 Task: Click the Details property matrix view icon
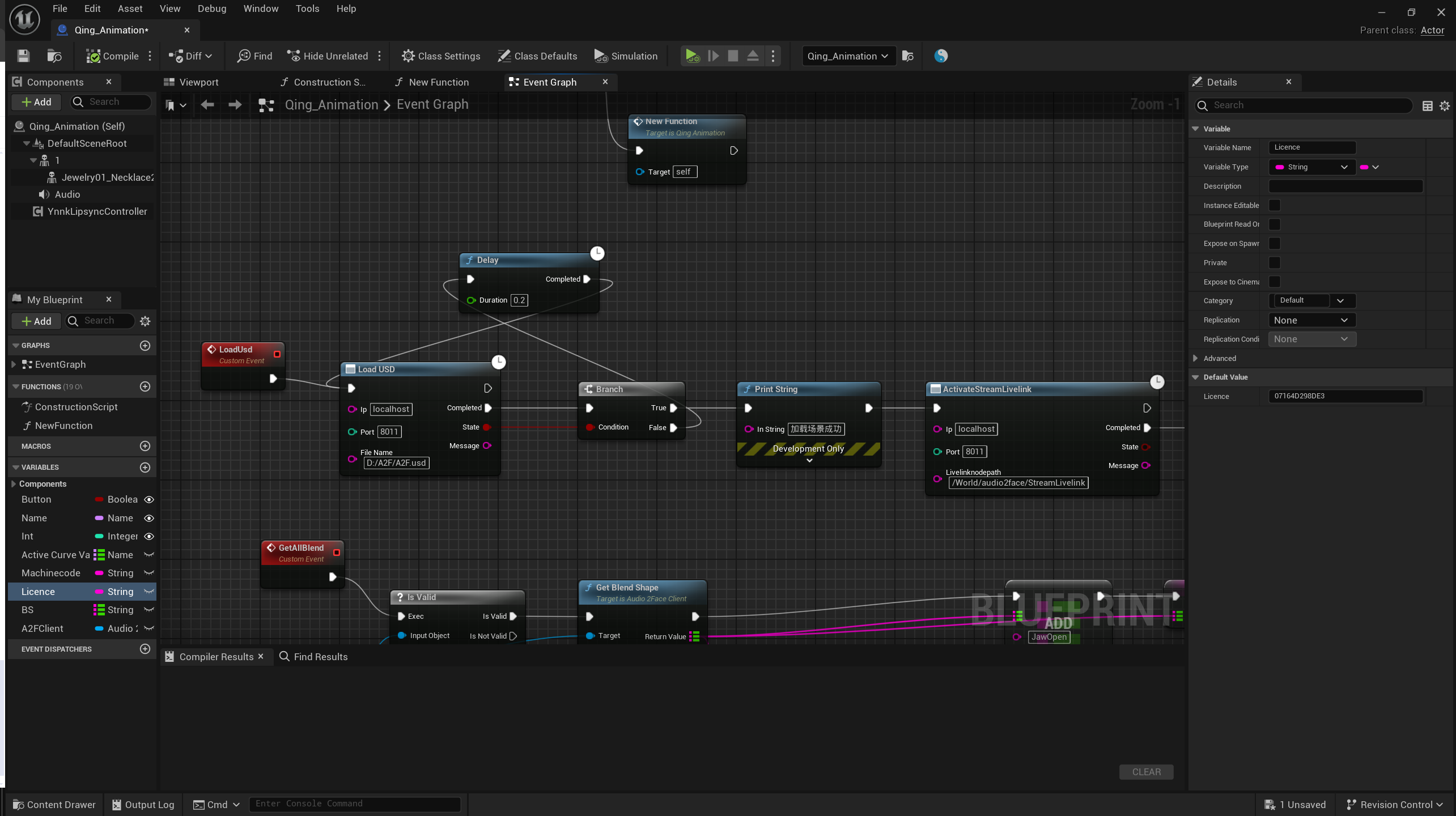click(x=1427, y=106)
